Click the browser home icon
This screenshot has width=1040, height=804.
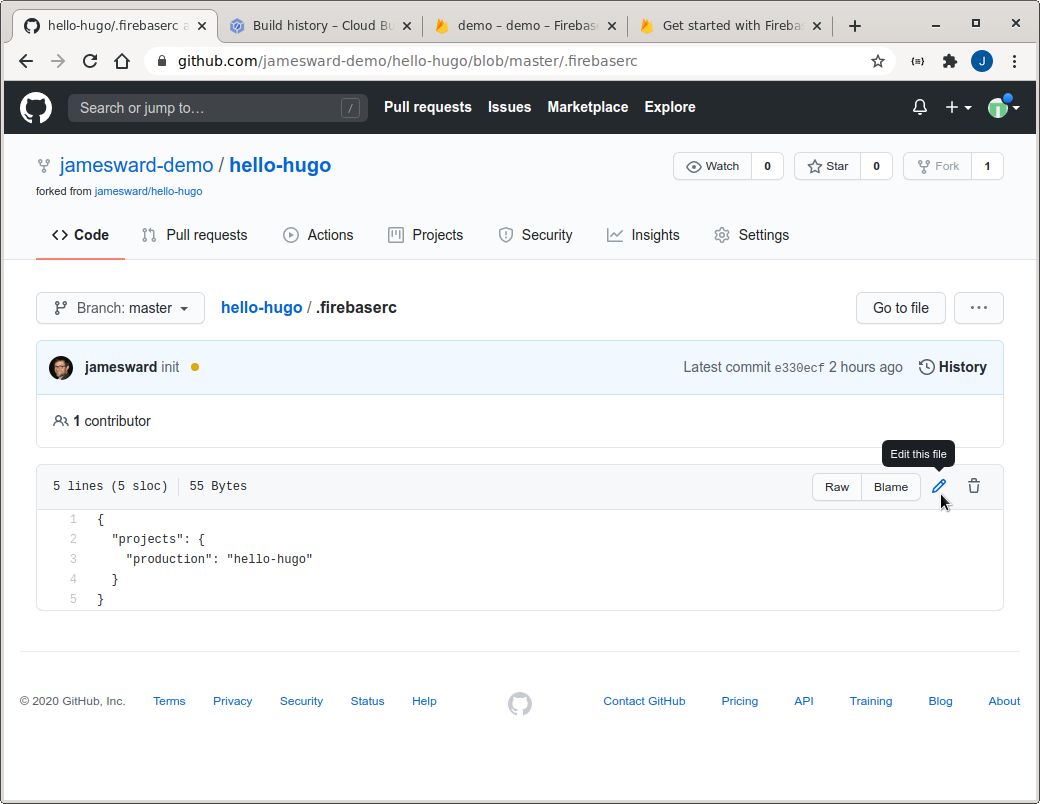tap(122, 61)
